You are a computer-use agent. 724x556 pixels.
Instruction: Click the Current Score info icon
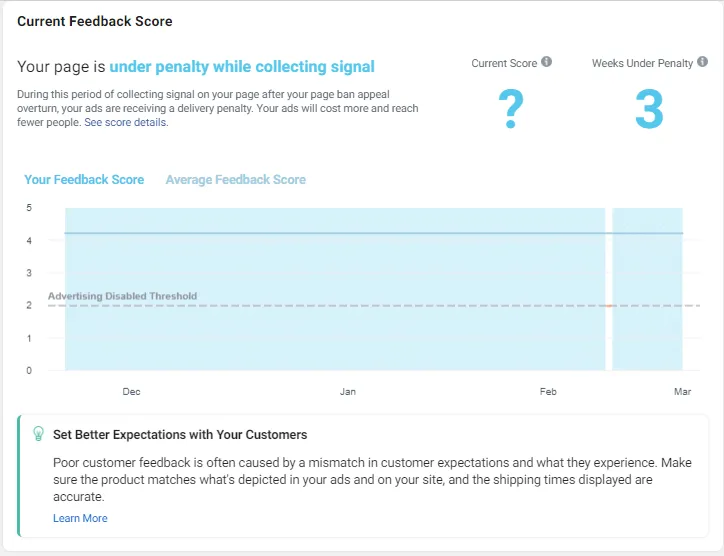pos(546,61)
